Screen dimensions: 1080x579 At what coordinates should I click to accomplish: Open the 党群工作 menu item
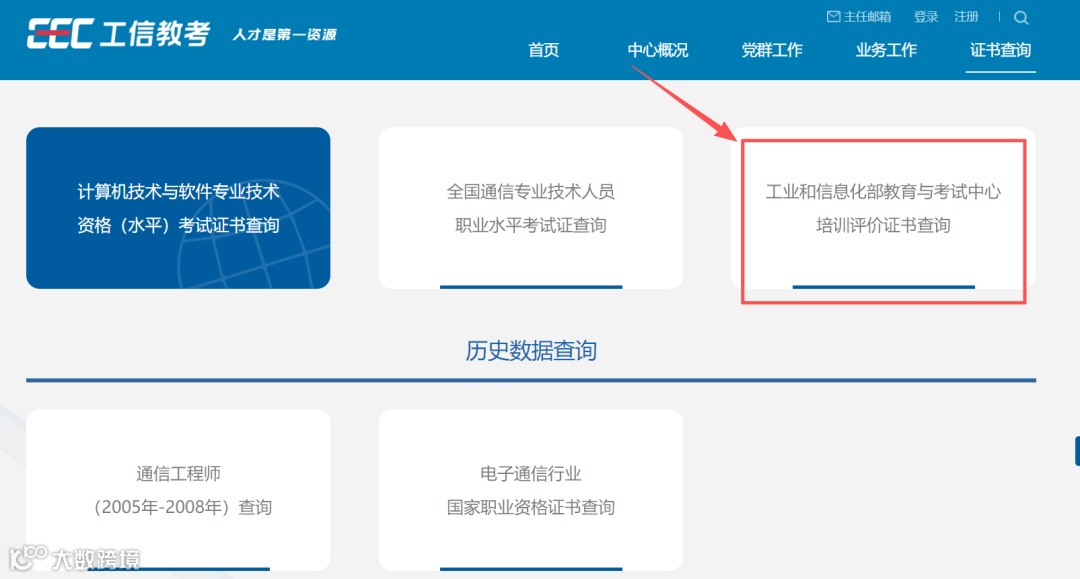click(x=772, y=50)
